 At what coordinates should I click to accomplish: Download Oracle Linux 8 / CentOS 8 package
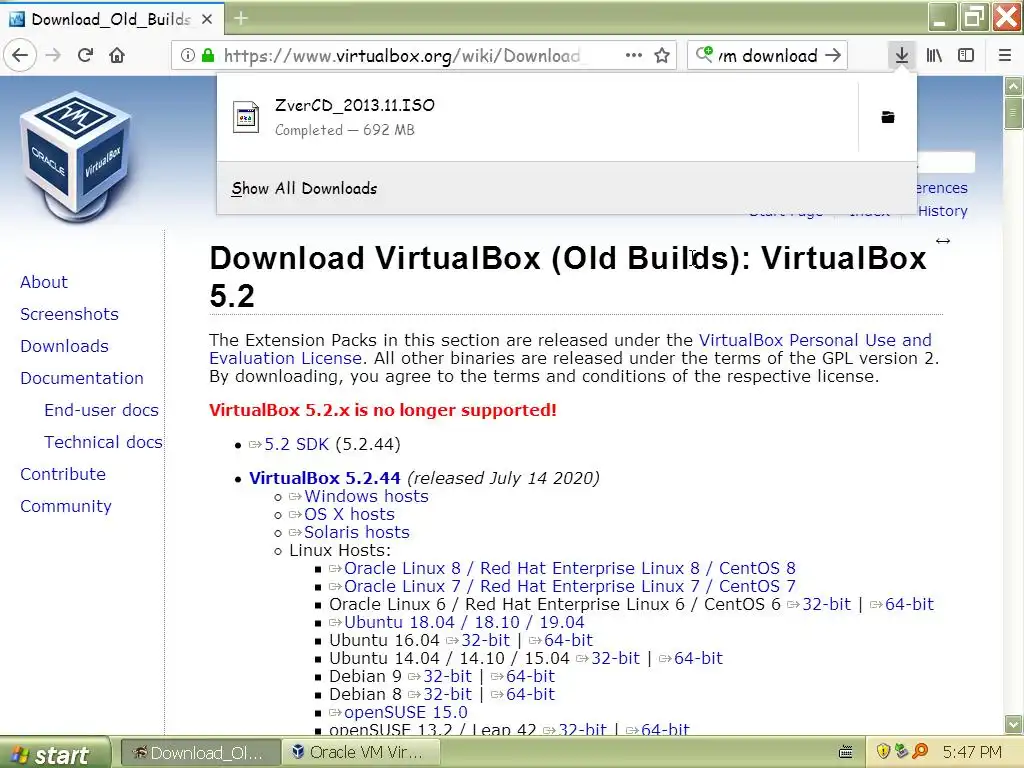tap(569, 568)
